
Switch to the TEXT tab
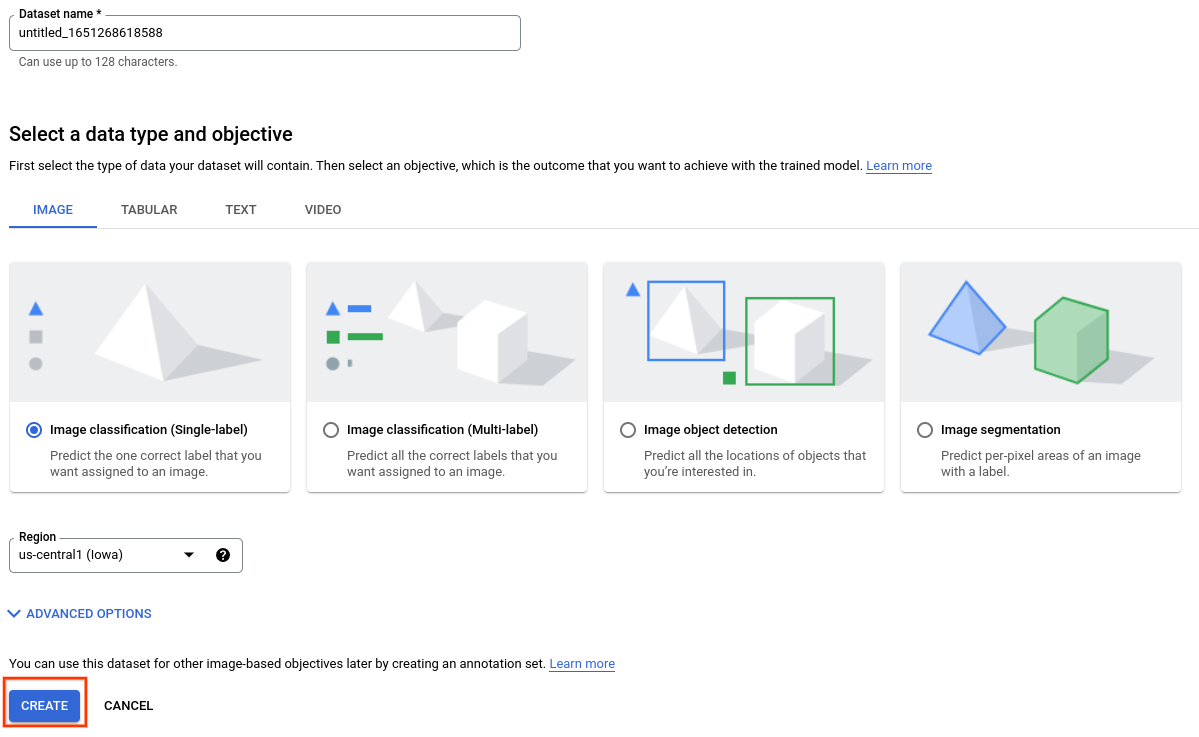coord(240,210)
